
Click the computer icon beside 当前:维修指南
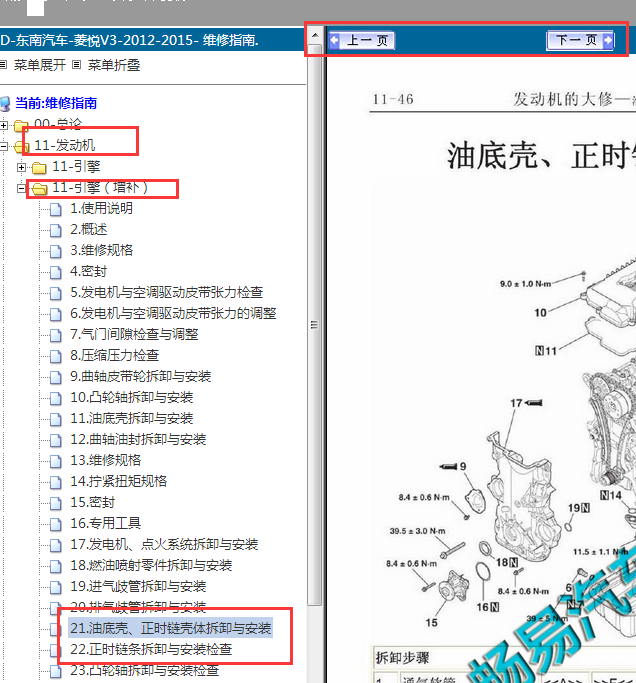[x=5, y=104]
